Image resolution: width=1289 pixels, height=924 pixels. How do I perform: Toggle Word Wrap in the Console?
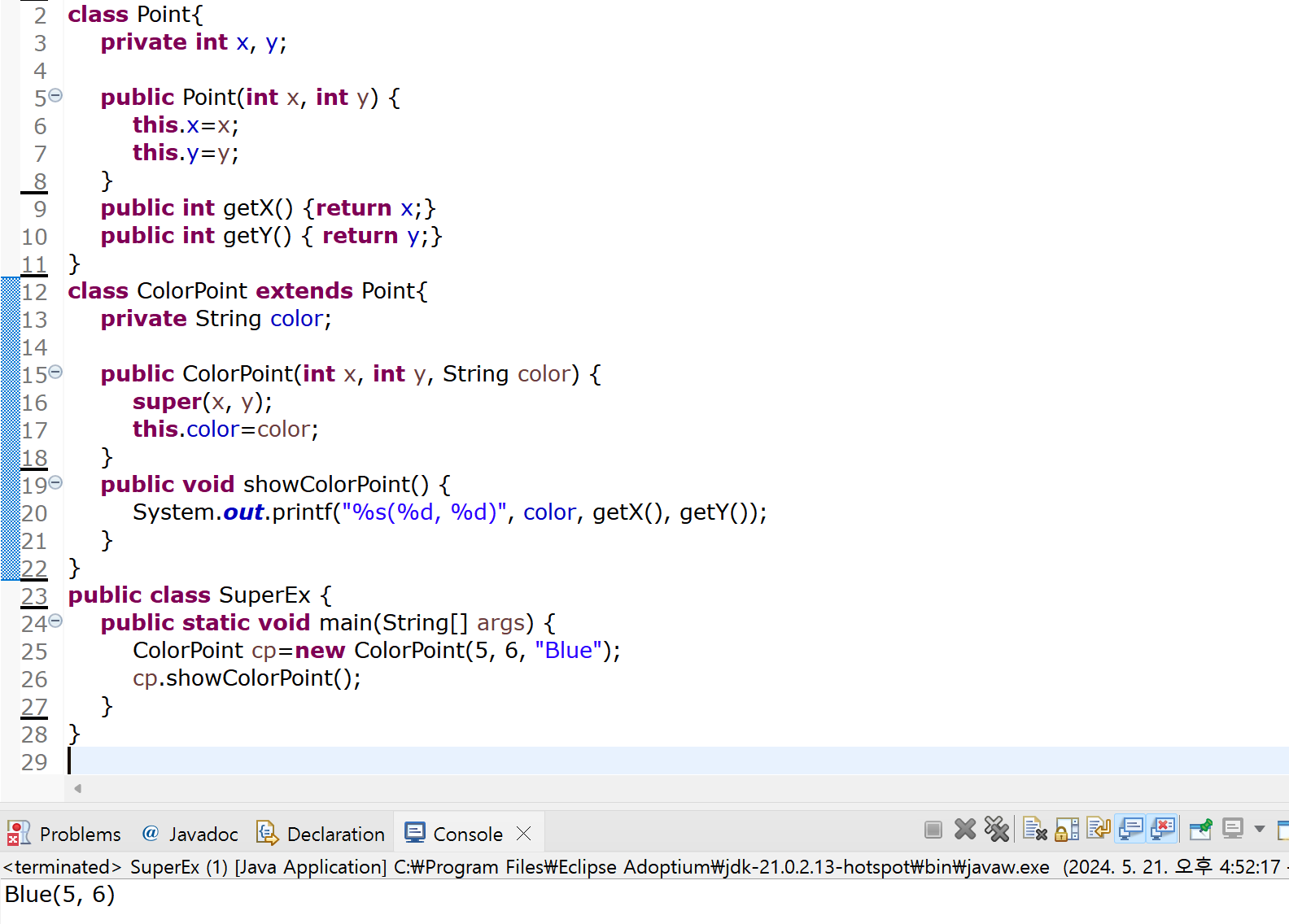[1099, 830]
